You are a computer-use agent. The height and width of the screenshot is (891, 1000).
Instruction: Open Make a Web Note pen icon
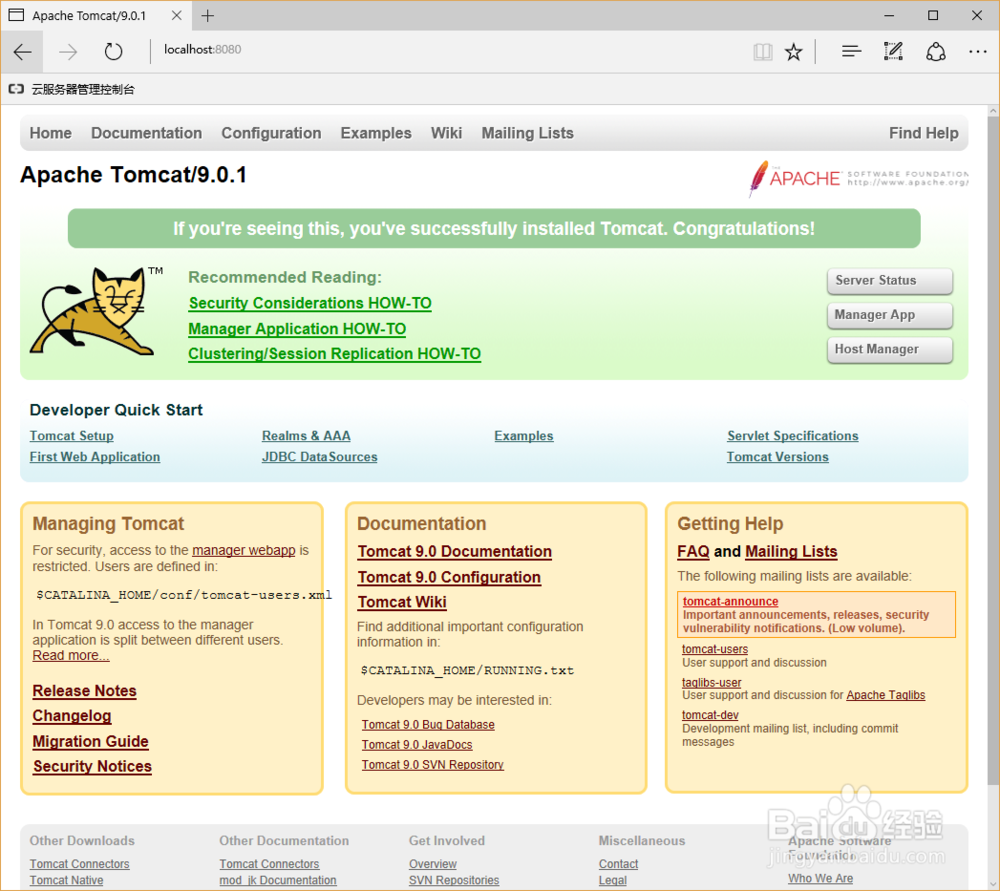click(893, 51)
